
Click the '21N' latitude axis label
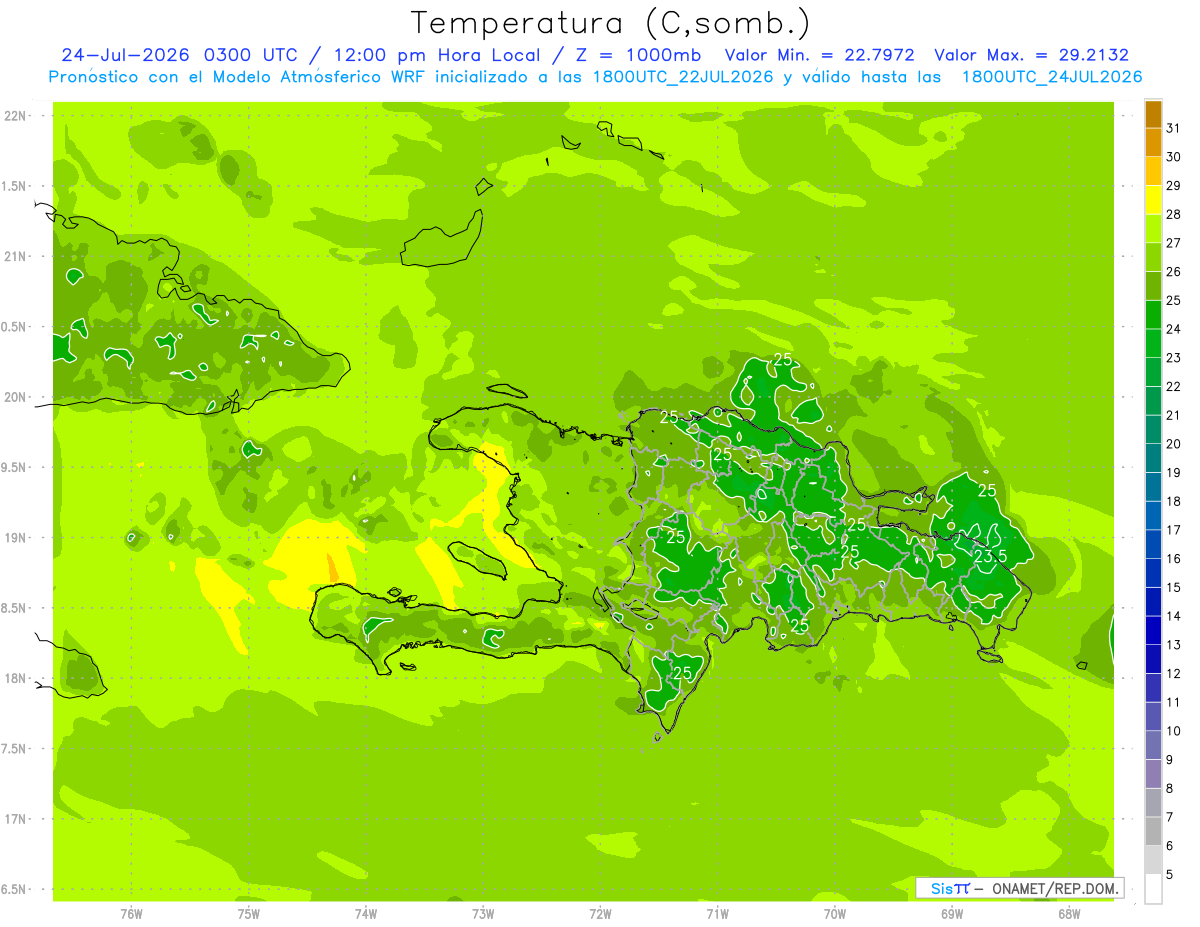(x=15, y=257)
